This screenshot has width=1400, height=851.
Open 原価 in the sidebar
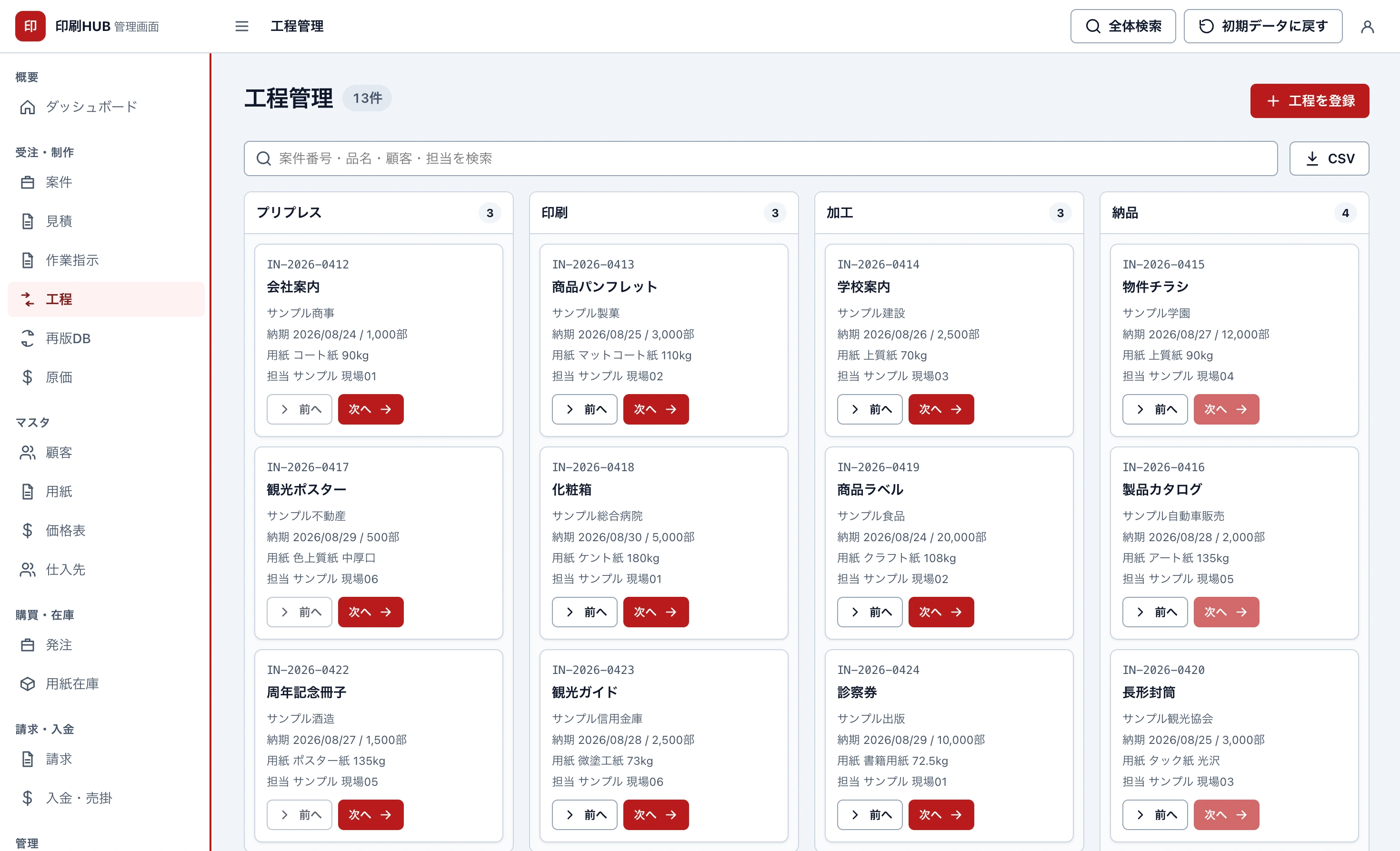pos(106,377)
